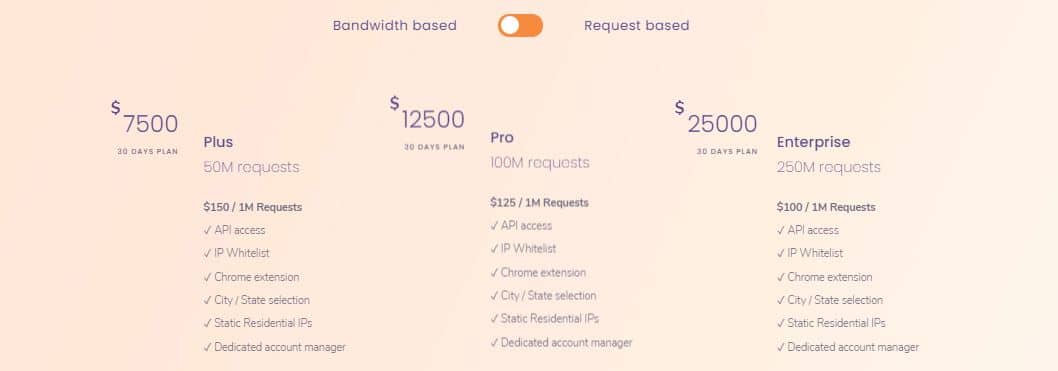Click the 250M requests text
The width and height of the screenshot is (1058, 371).
tap(829, 167)
